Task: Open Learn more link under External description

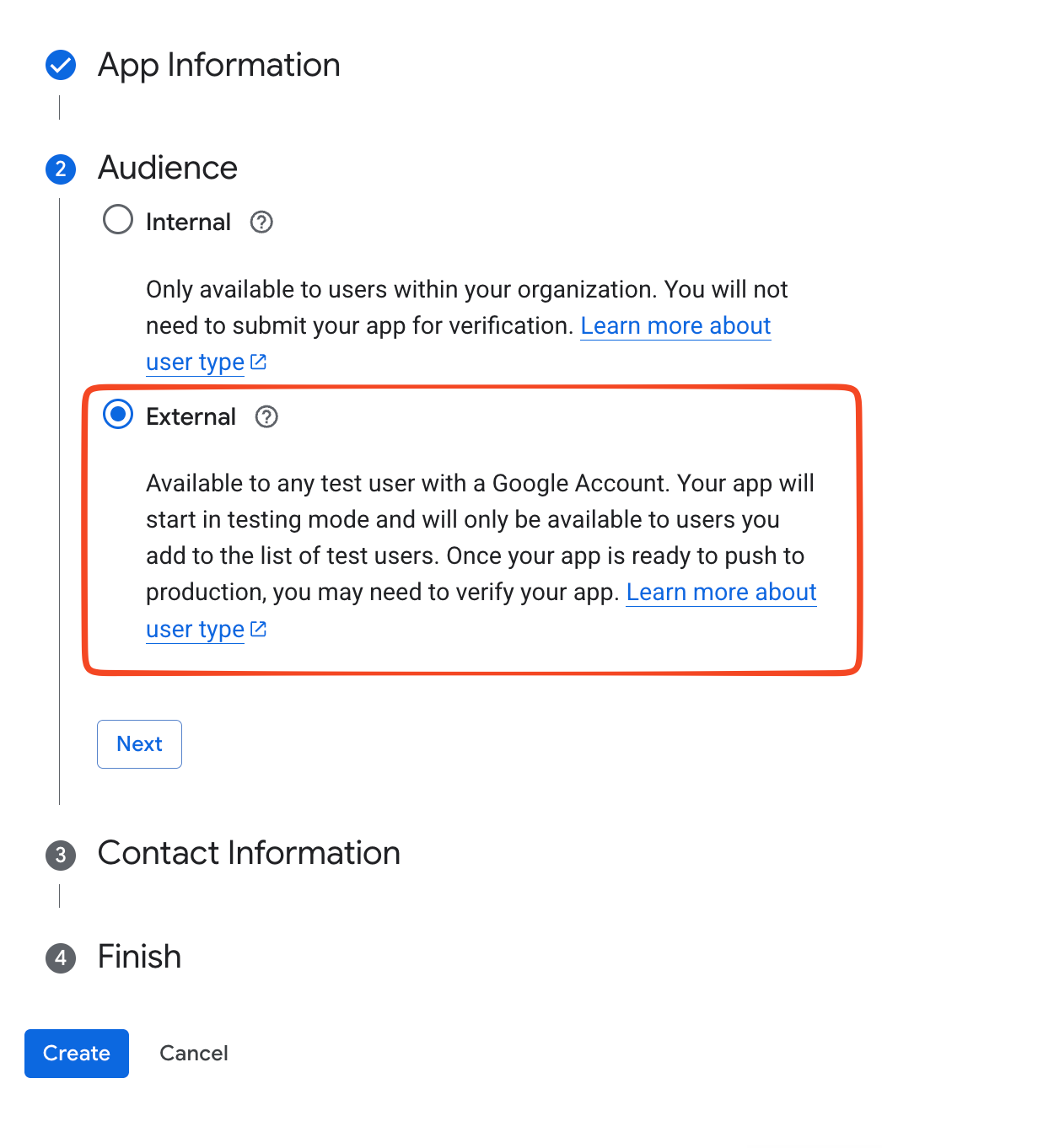Action: click(x=721, y=593)
